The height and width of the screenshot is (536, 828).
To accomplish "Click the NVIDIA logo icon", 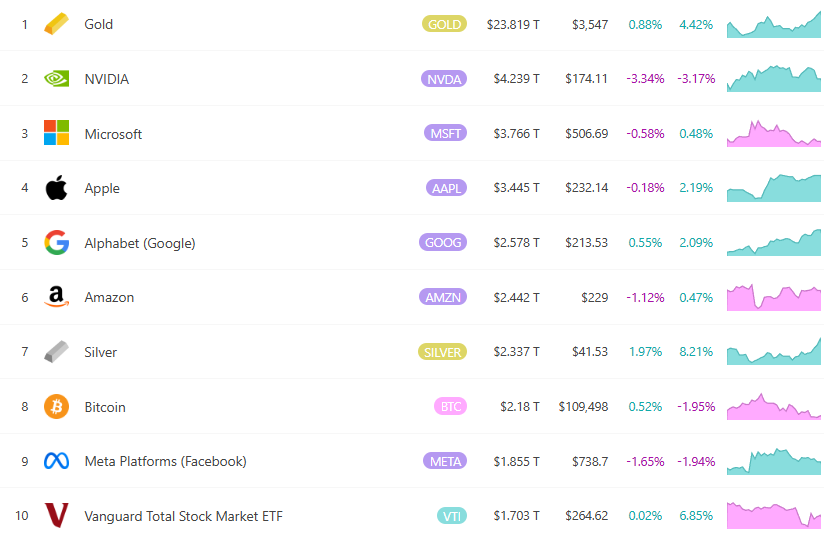I will (x=56, y=79).
